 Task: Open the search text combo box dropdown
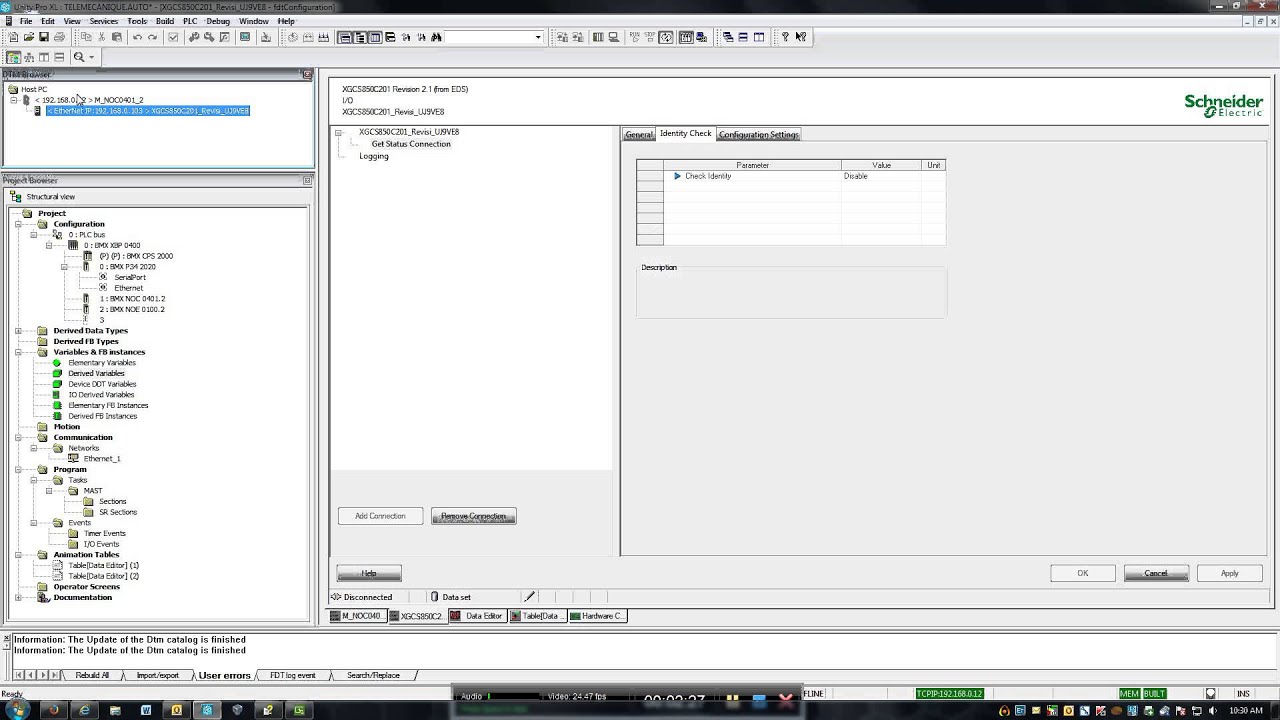(538, 37)
